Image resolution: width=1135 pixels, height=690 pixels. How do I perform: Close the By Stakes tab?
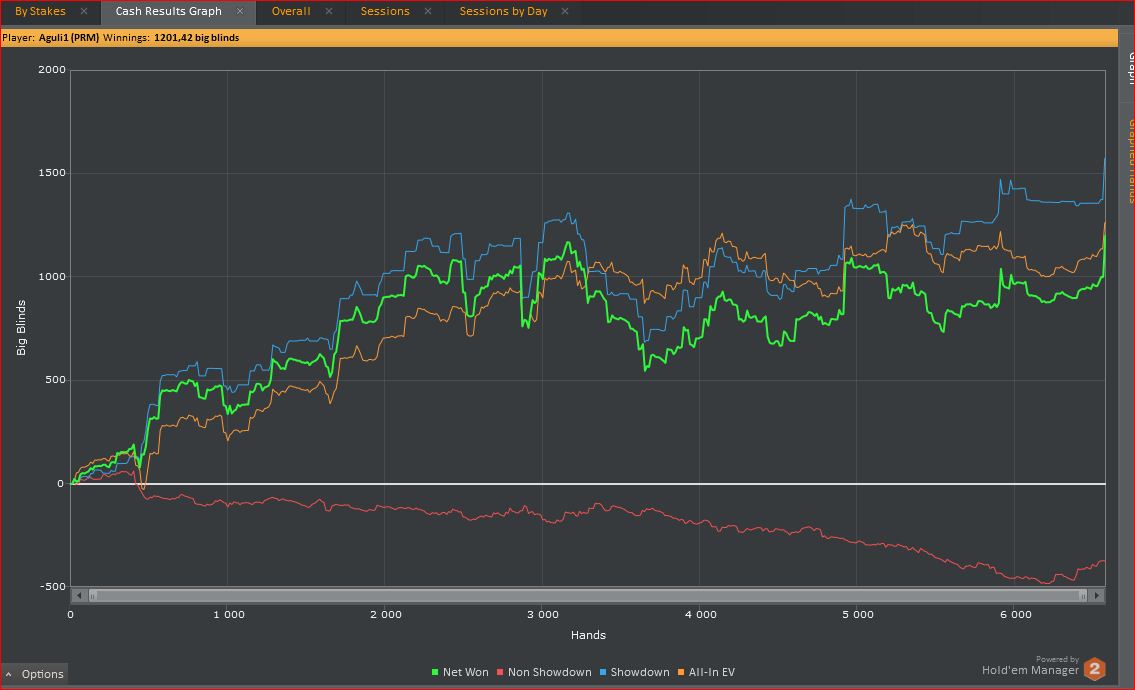[x=84, y=12]
